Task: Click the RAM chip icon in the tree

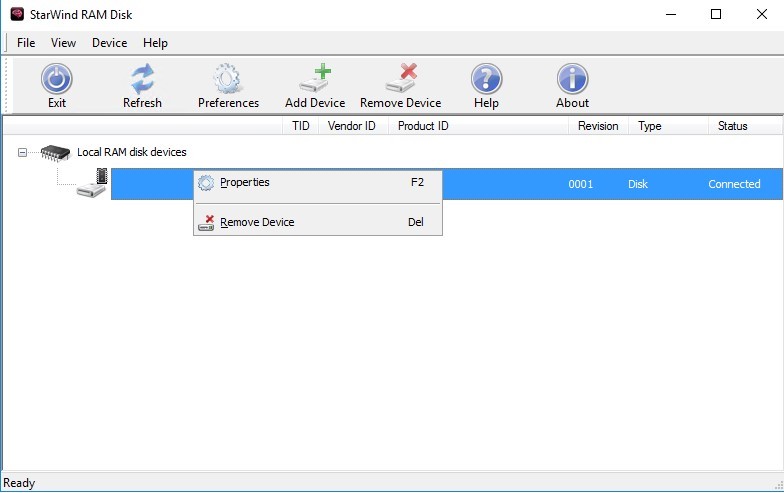Action: tap(56, 152)
